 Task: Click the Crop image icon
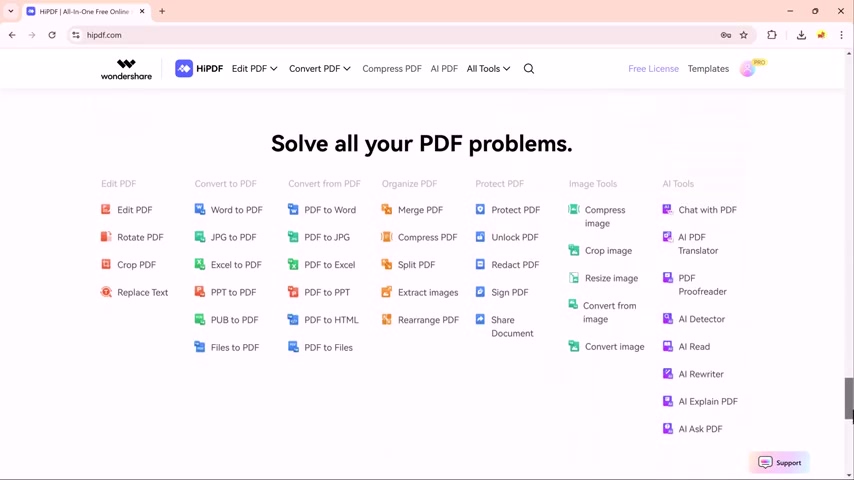point(574,250)
